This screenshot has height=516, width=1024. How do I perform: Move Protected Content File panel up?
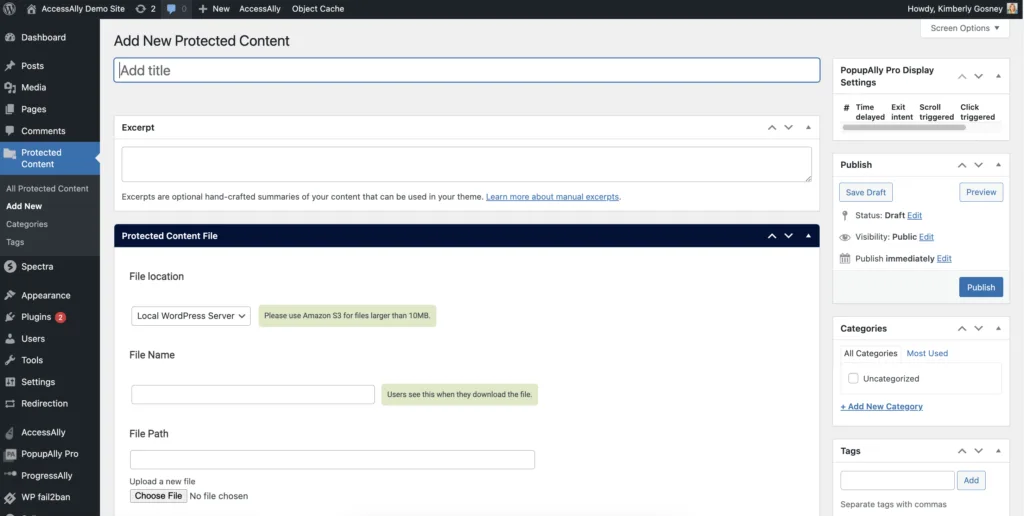tap(772, 236)
